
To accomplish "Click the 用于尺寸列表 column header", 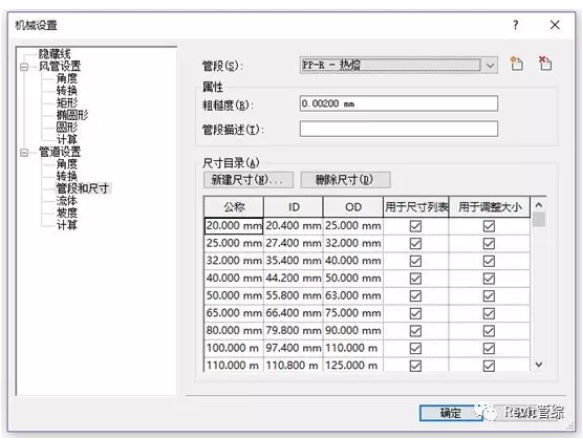I will click(416, 207).
